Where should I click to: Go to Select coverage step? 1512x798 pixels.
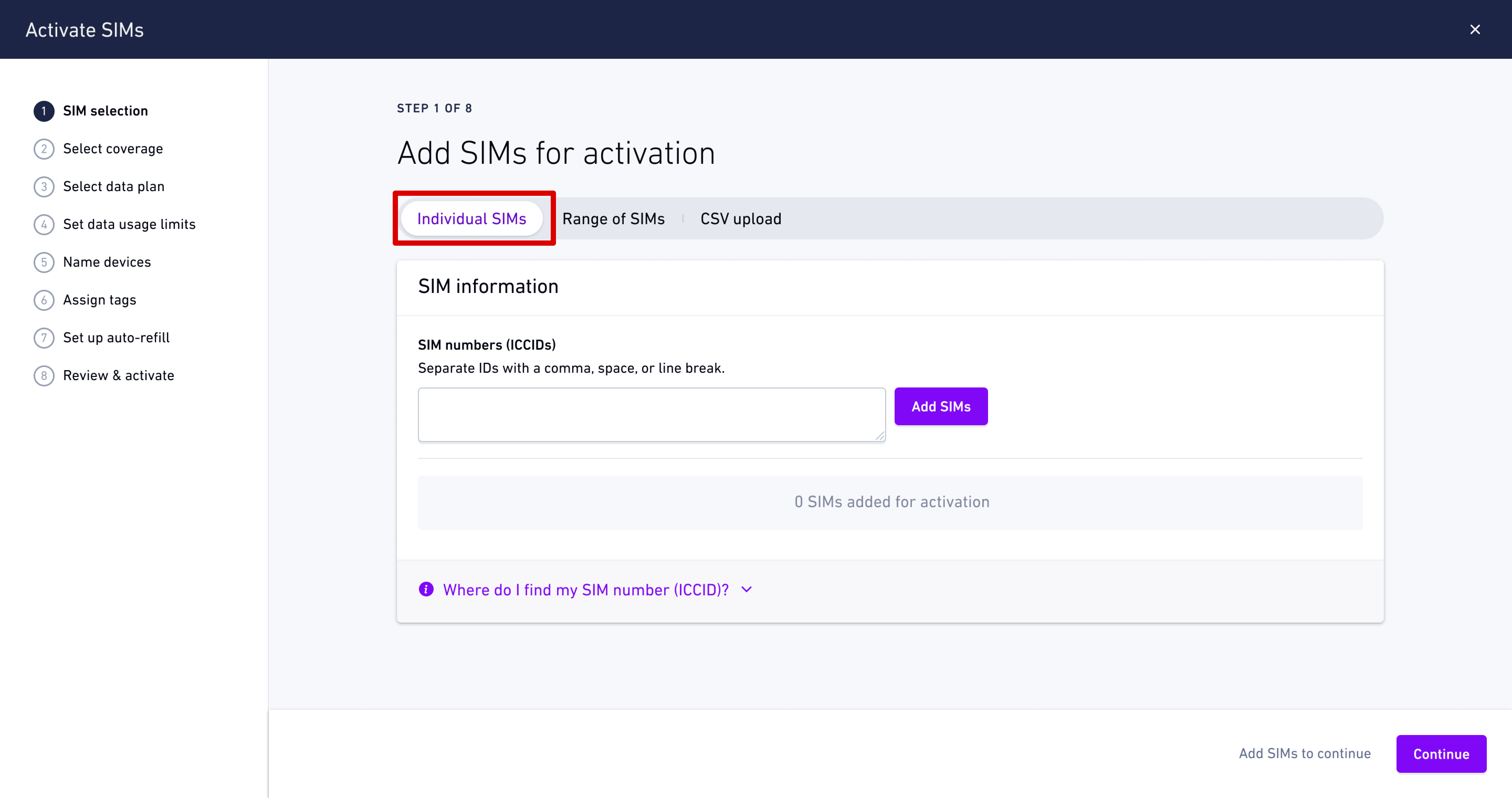(x=113, y=149)
